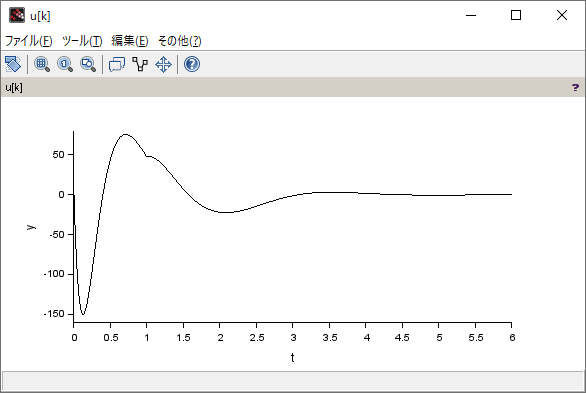586x393 pixels.
Task: Select the Rotate tool in toolbar
Action: [13, 64]
